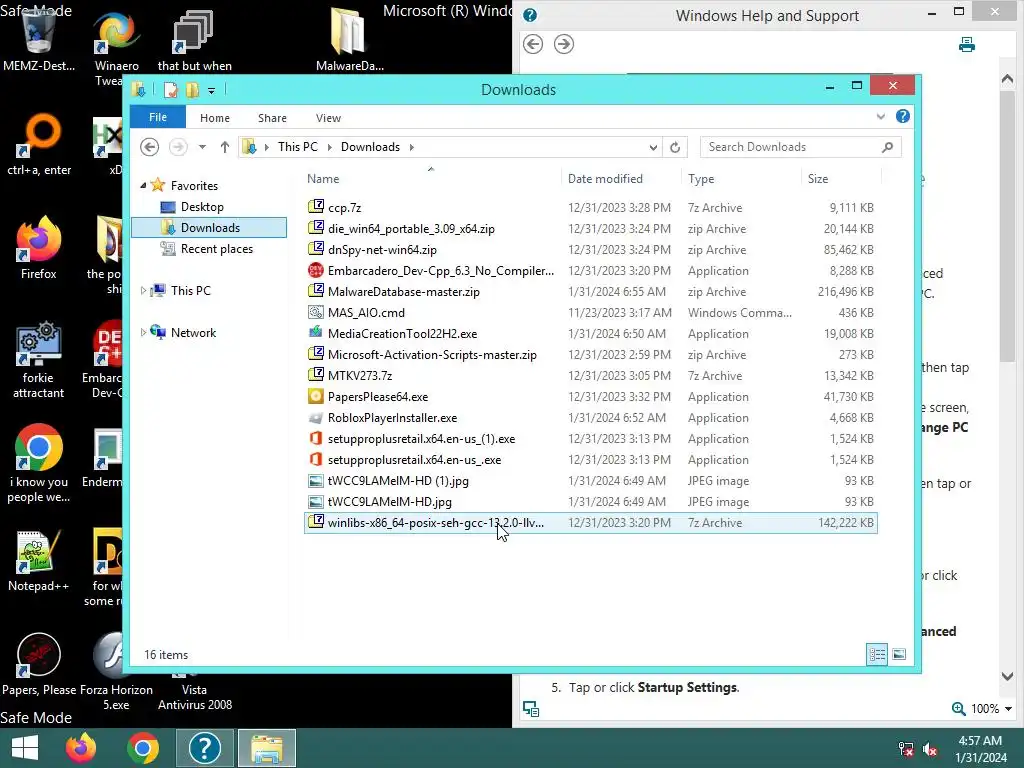Open Explorer help question mark icon
1024x768 pixels.
[x=903, y=116]
